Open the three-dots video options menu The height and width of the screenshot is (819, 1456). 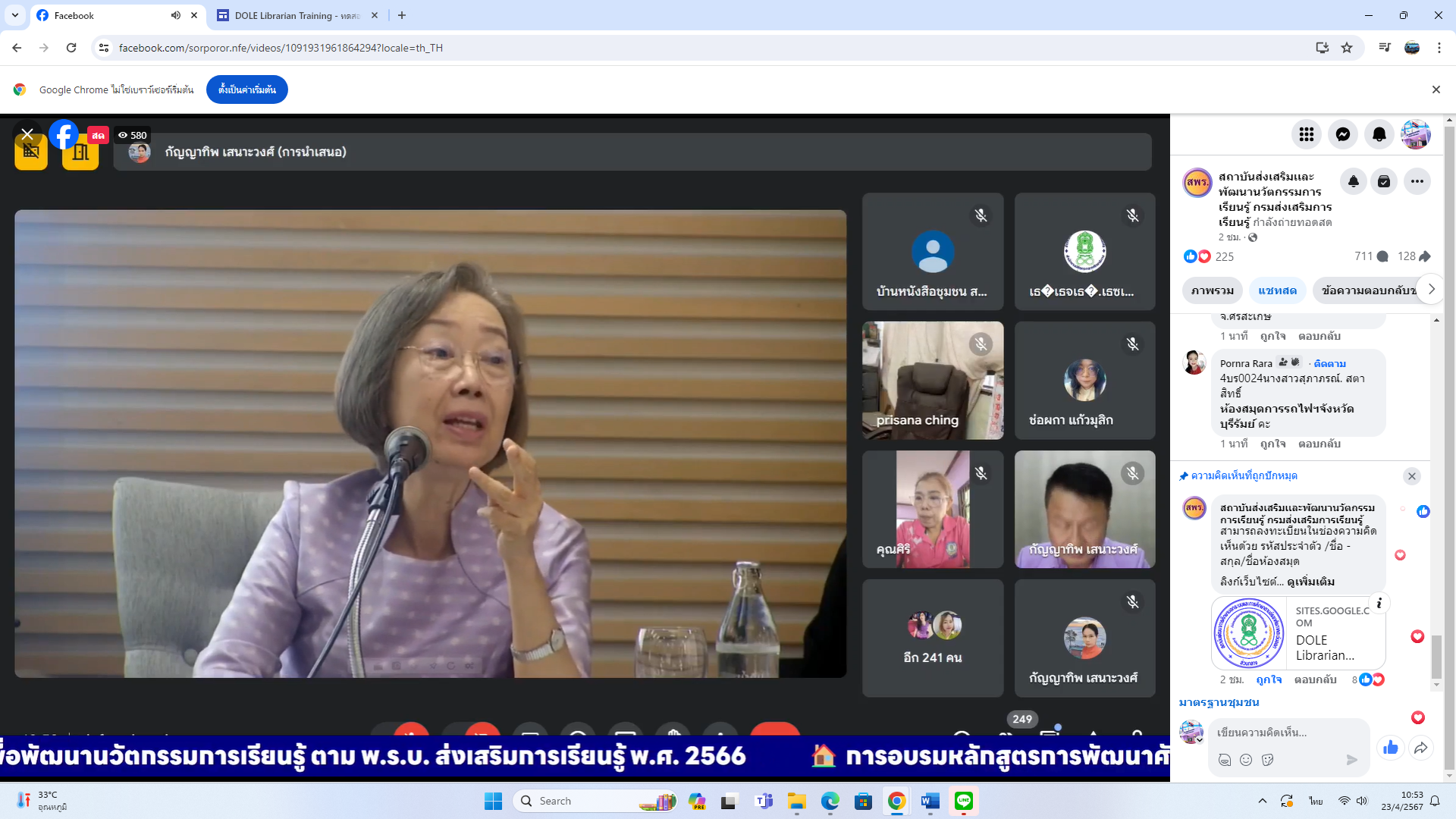tap(1417, 181)
